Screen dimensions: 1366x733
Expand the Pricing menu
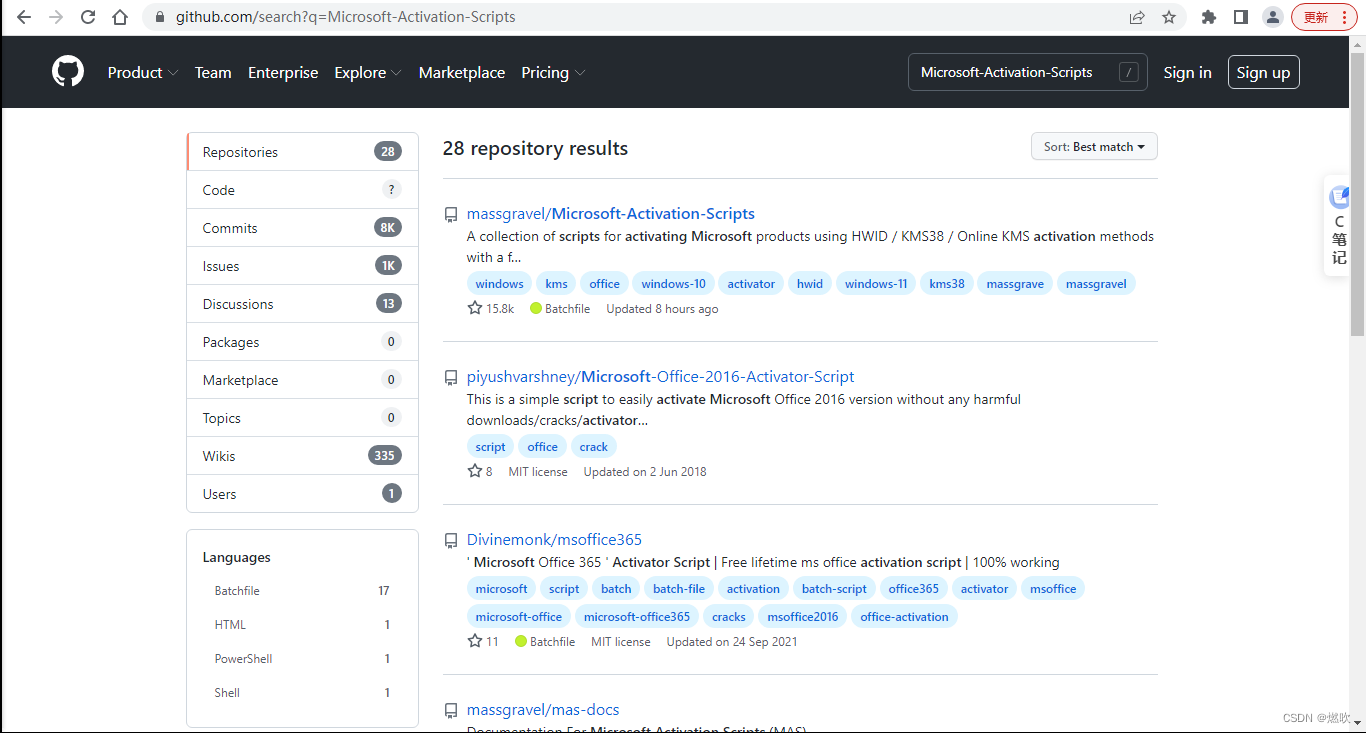553,72
